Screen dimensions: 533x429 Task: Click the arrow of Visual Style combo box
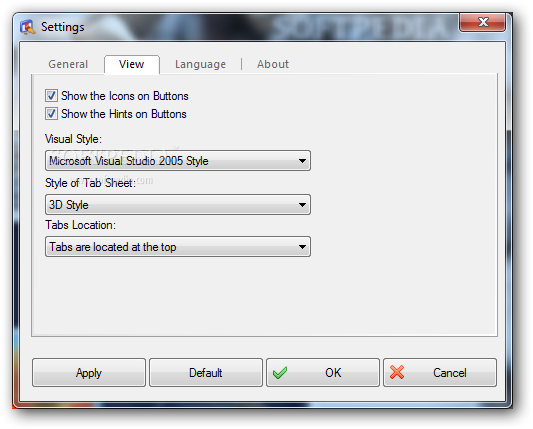click(302, 161)
